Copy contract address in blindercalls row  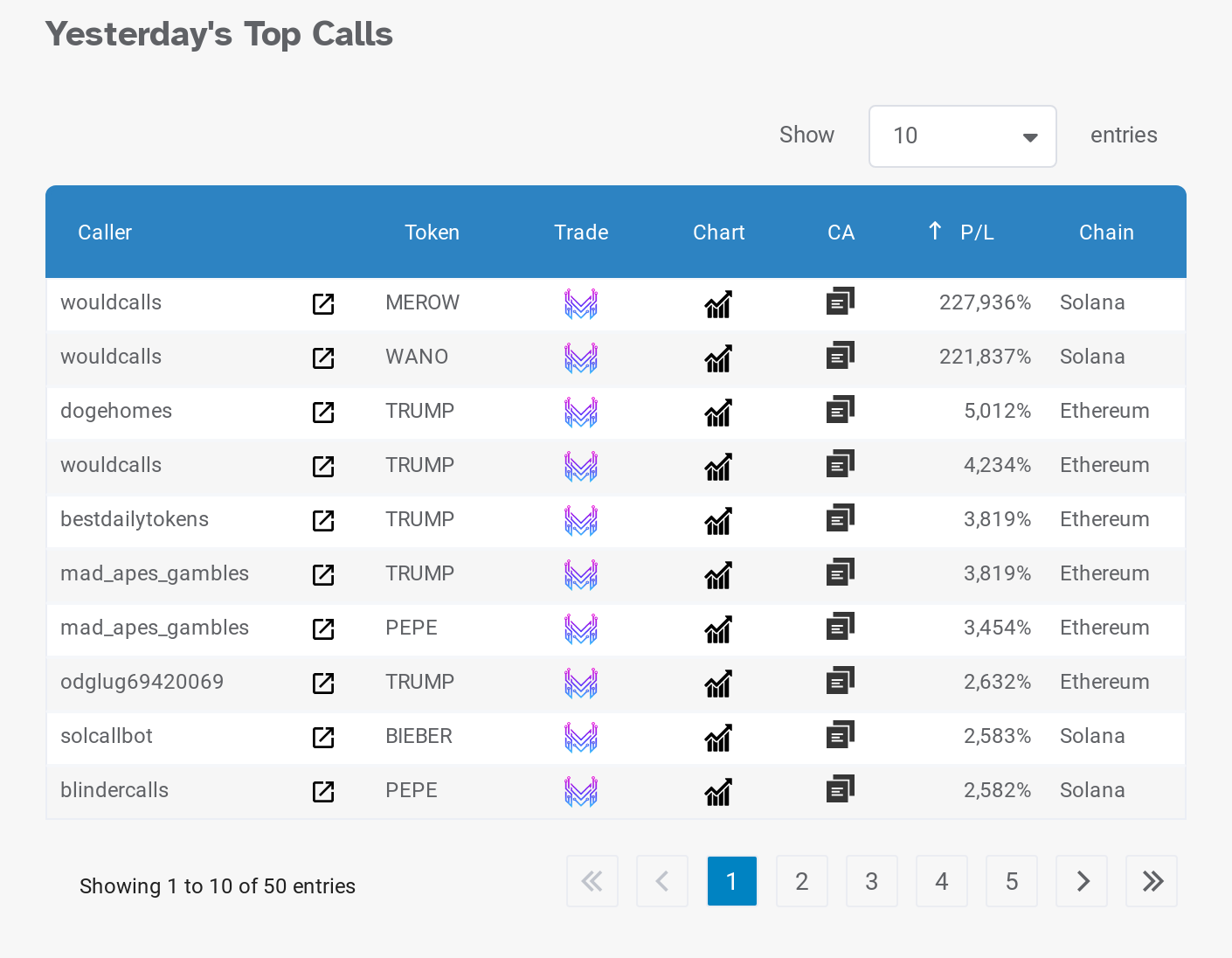click(x=840, y=788)
